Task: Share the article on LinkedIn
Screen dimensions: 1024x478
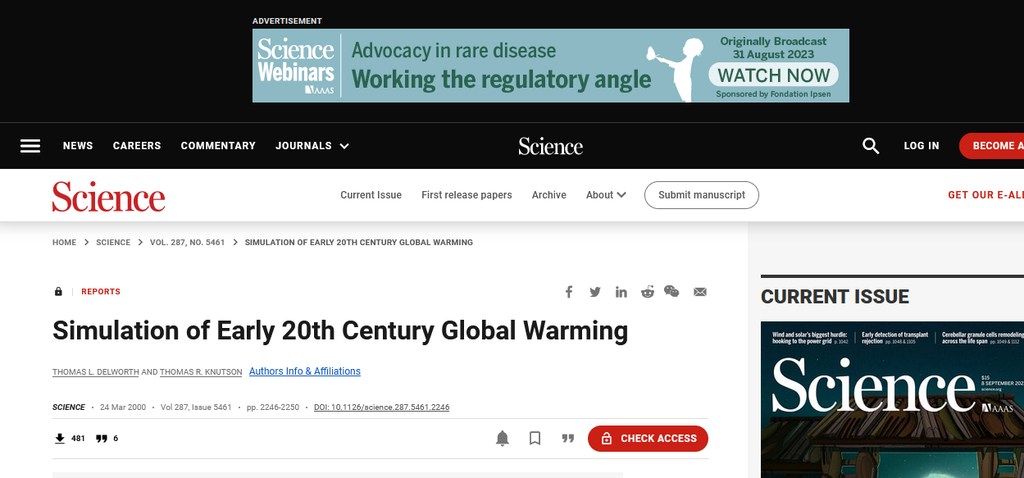Action: [x=621, y=292]
